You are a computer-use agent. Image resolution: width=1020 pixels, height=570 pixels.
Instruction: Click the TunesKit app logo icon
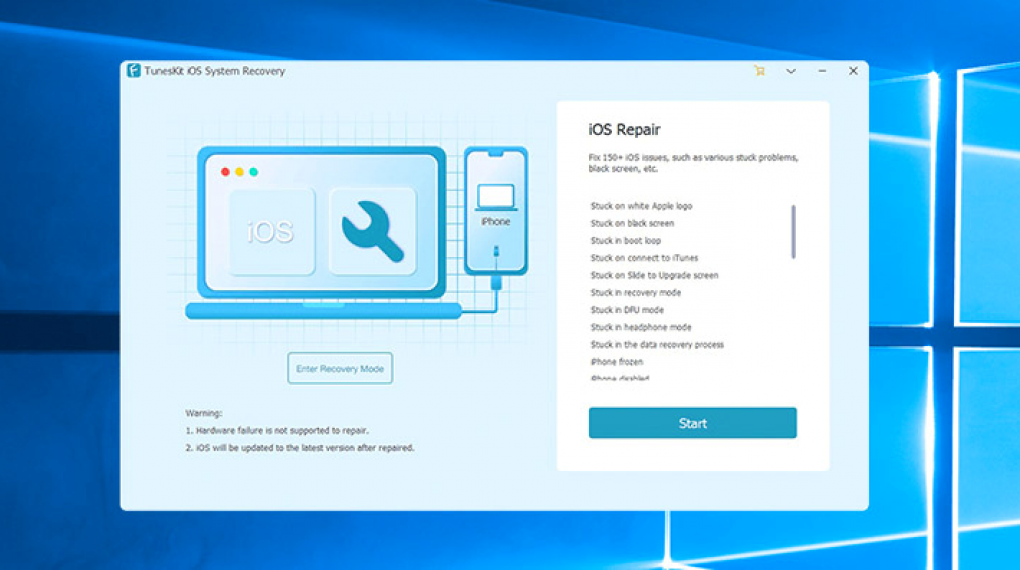134,70
